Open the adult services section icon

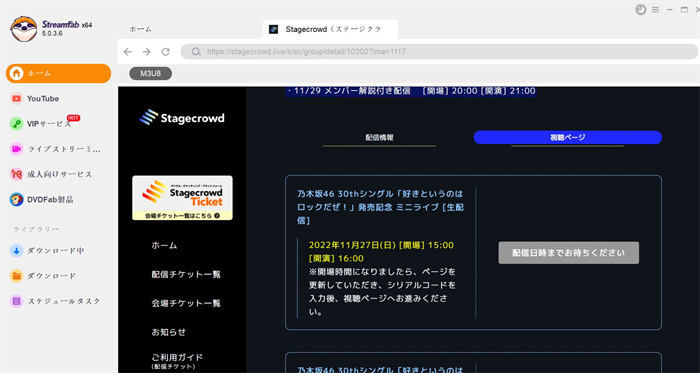click(x=17, y=174)
